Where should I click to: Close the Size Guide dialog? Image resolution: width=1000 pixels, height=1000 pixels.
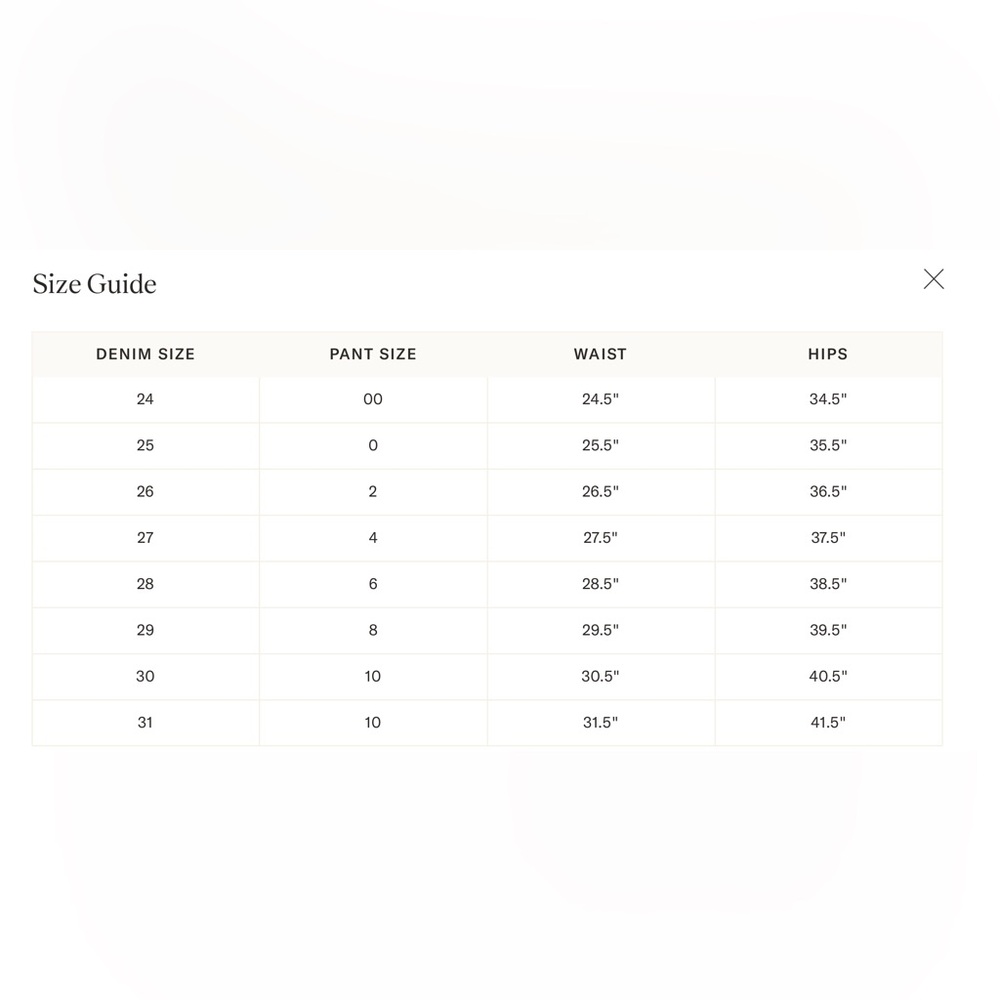933,279
